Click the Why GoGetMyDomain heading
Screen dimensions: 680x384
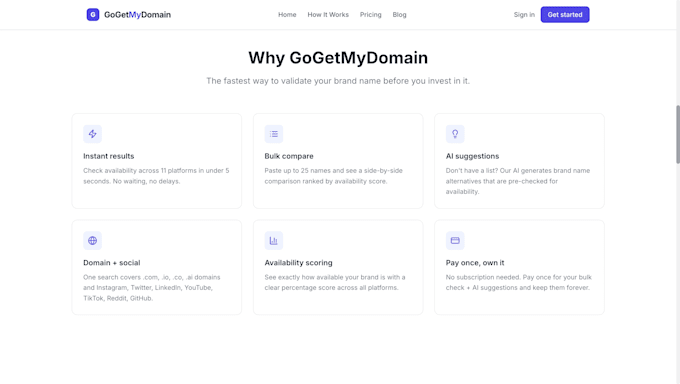[338, 58]
